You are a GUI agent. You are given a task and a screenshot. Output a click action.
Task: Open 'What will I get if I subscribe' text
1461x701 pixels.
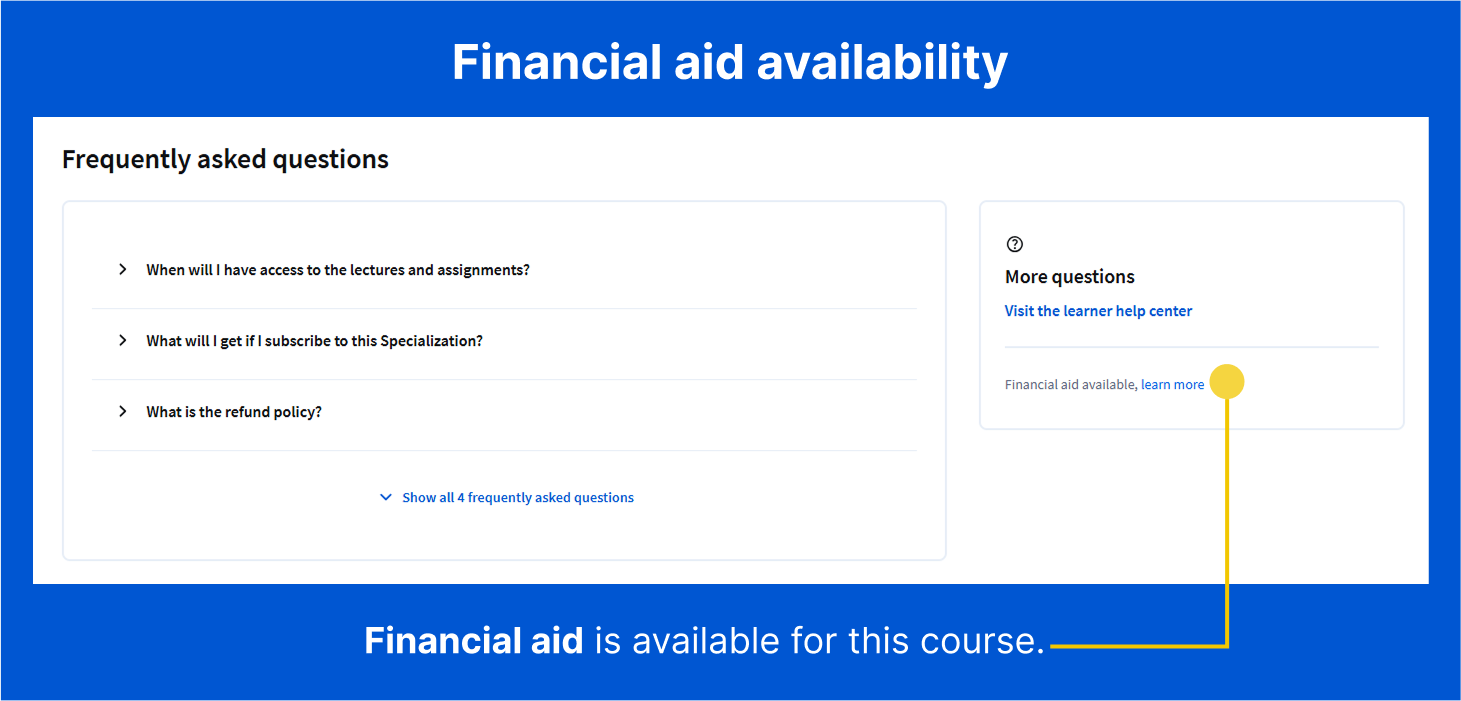click(314, 341)
